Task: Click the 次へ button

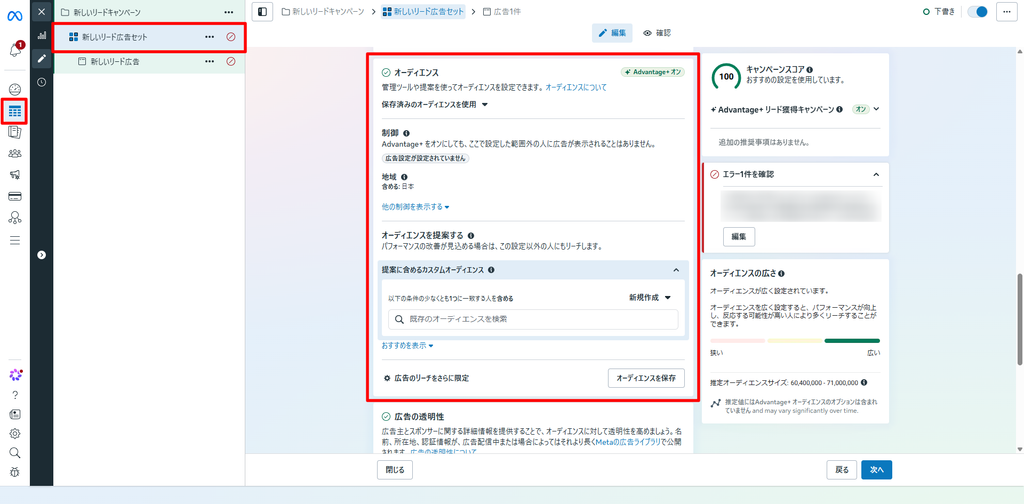Action: point(876,469)
